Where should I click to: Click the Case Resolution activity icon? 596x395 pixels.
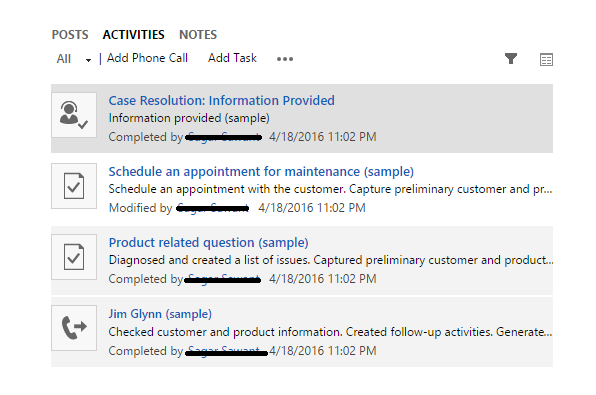click(74, 115)
